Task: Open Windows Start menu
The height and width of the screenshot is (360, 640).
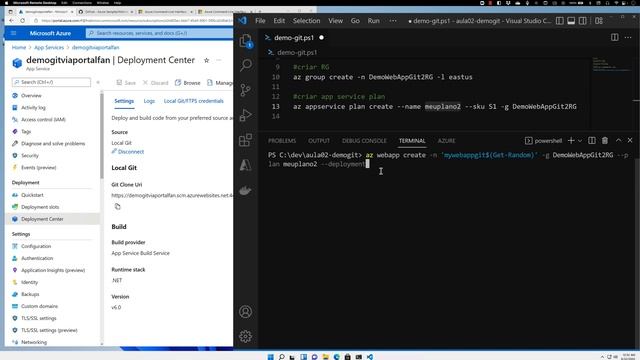Action: (x=270, y=357)
